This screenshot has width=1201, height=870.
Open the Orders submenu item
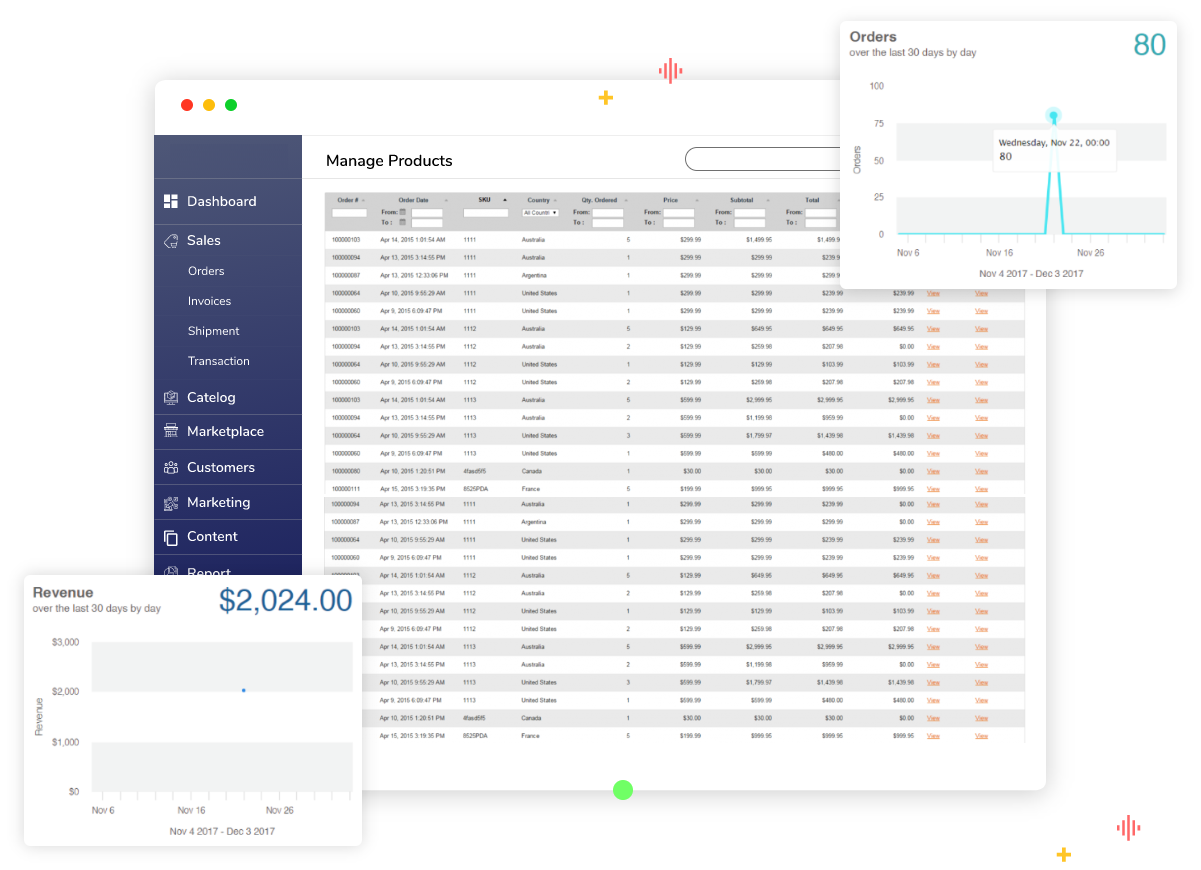coord(206,271)
